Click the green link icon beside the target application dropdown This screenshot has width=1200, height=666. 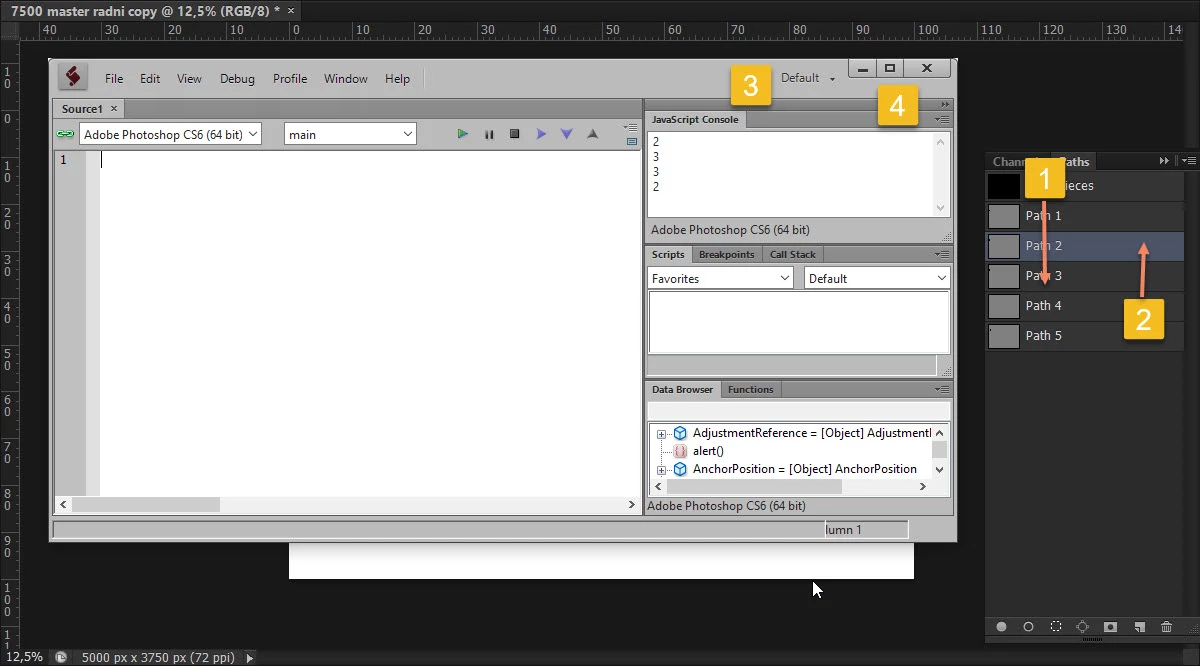(65, 134)
